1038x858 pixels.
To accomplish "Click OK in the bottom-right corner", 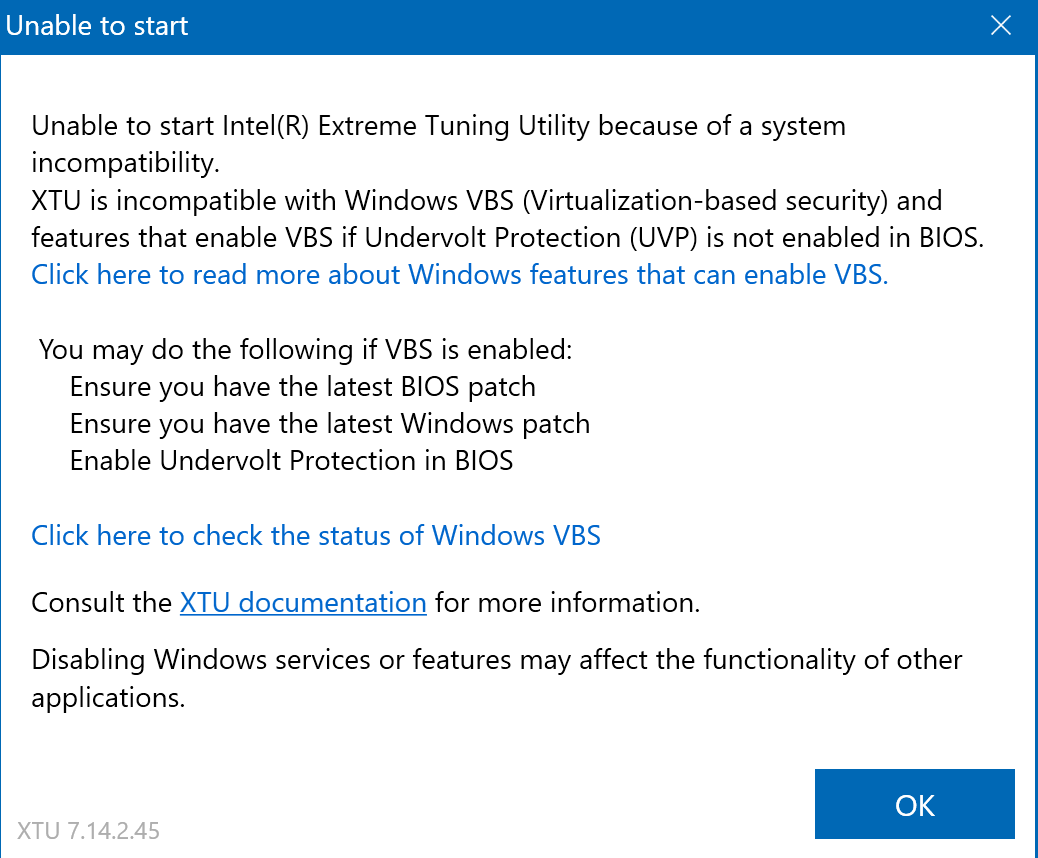I will (x=913, y=804).
